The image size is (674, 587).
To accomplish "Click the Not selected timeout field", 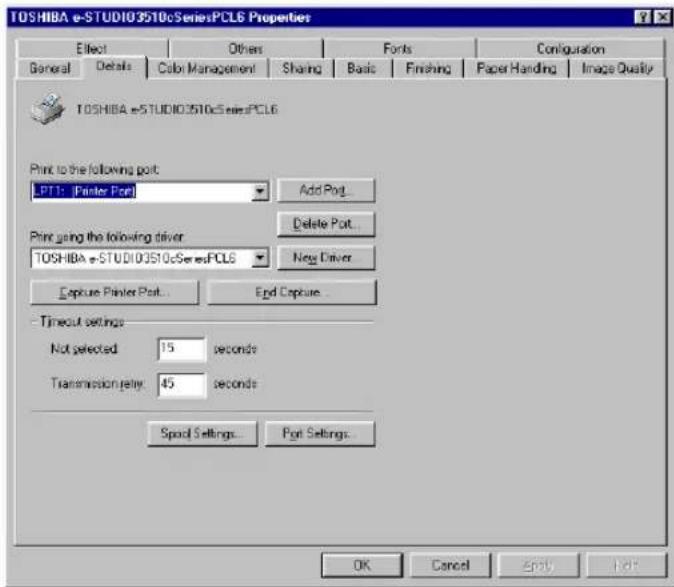I will pyautogui.click(x=182, y=349).
